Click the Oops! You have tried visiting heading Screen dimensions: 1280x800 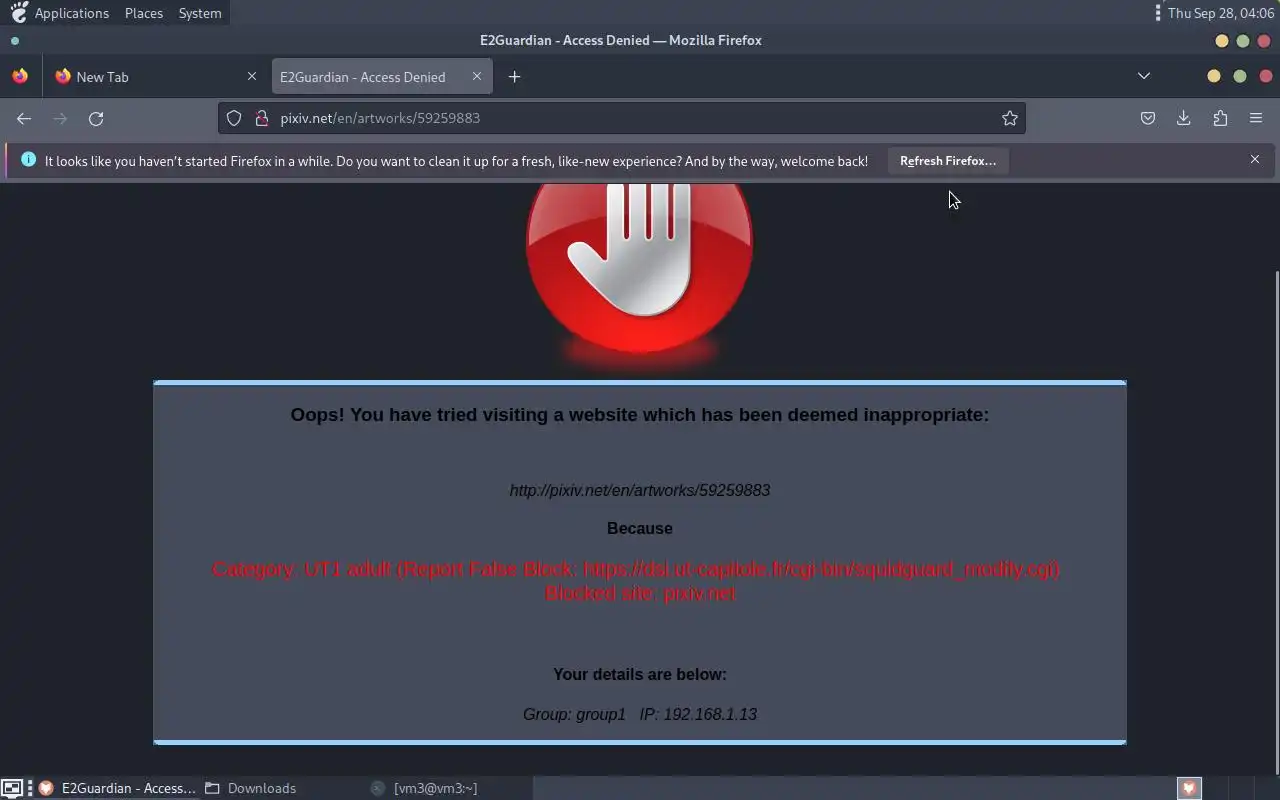640,414
